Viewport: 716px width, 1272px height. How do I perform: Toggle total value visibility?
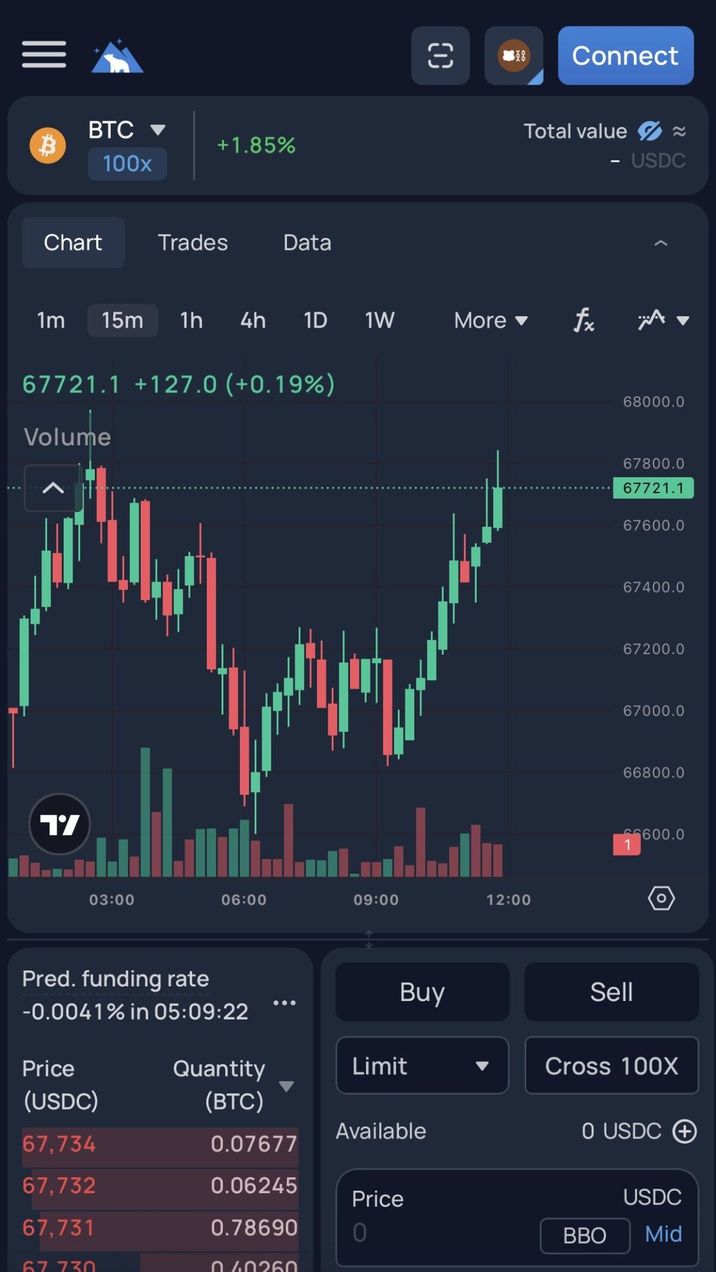point(650,131)
